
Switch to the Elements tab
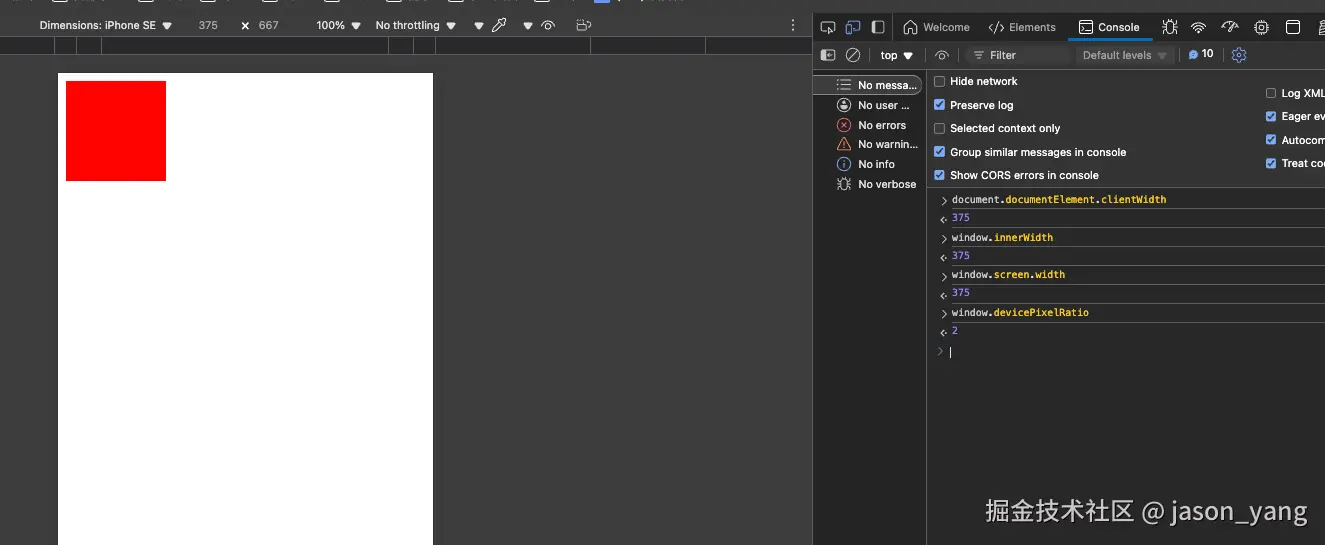1022,27
